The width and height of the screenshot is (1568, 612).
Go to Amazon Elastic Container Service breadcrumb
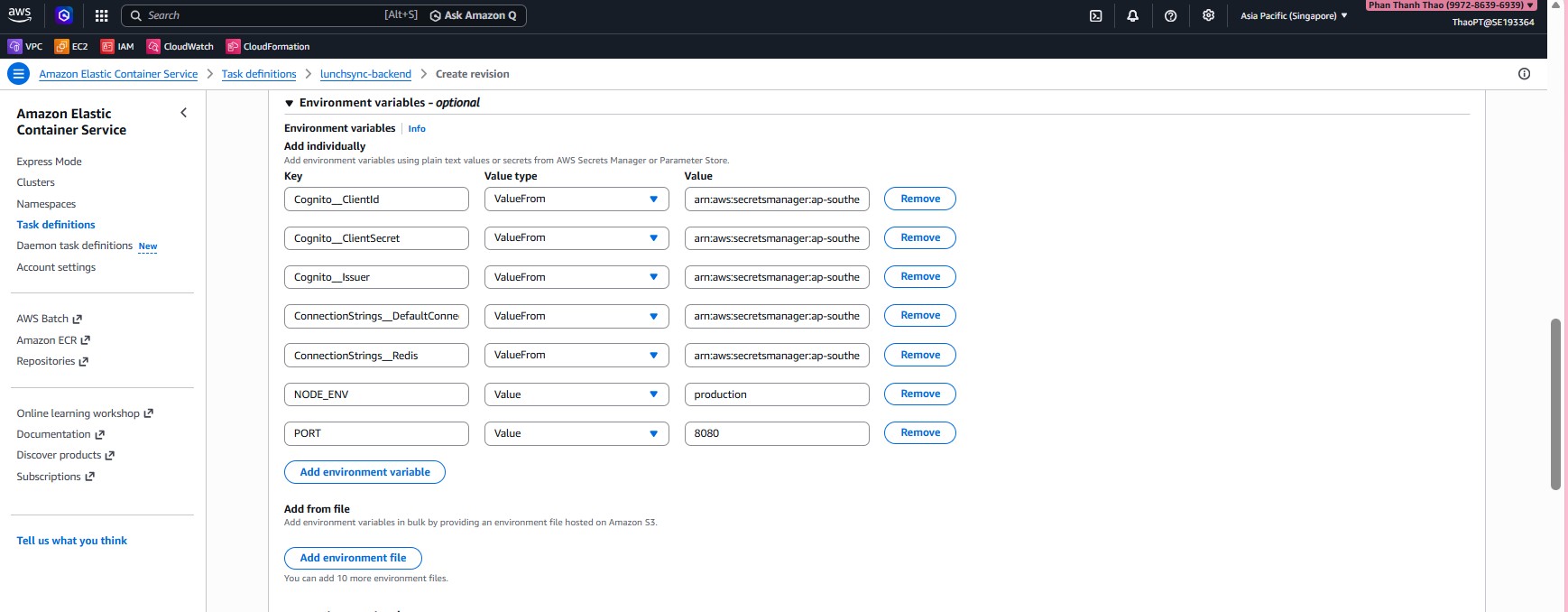click(118, 74)
